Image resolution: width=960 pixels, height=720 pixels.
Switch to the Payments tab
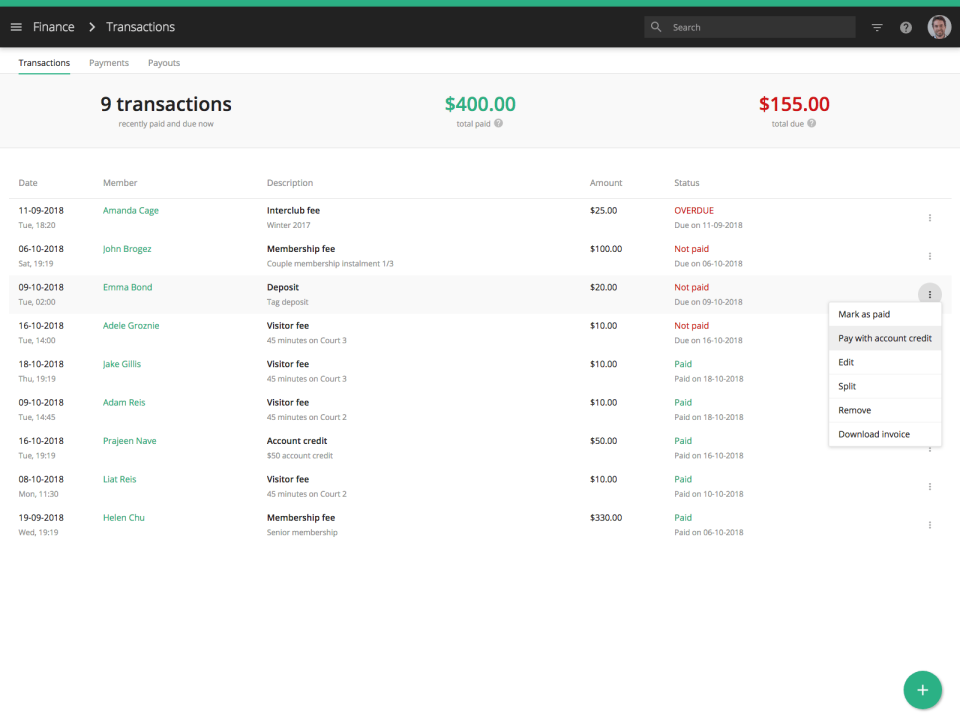pyautogui.click(x=109, y=62)
